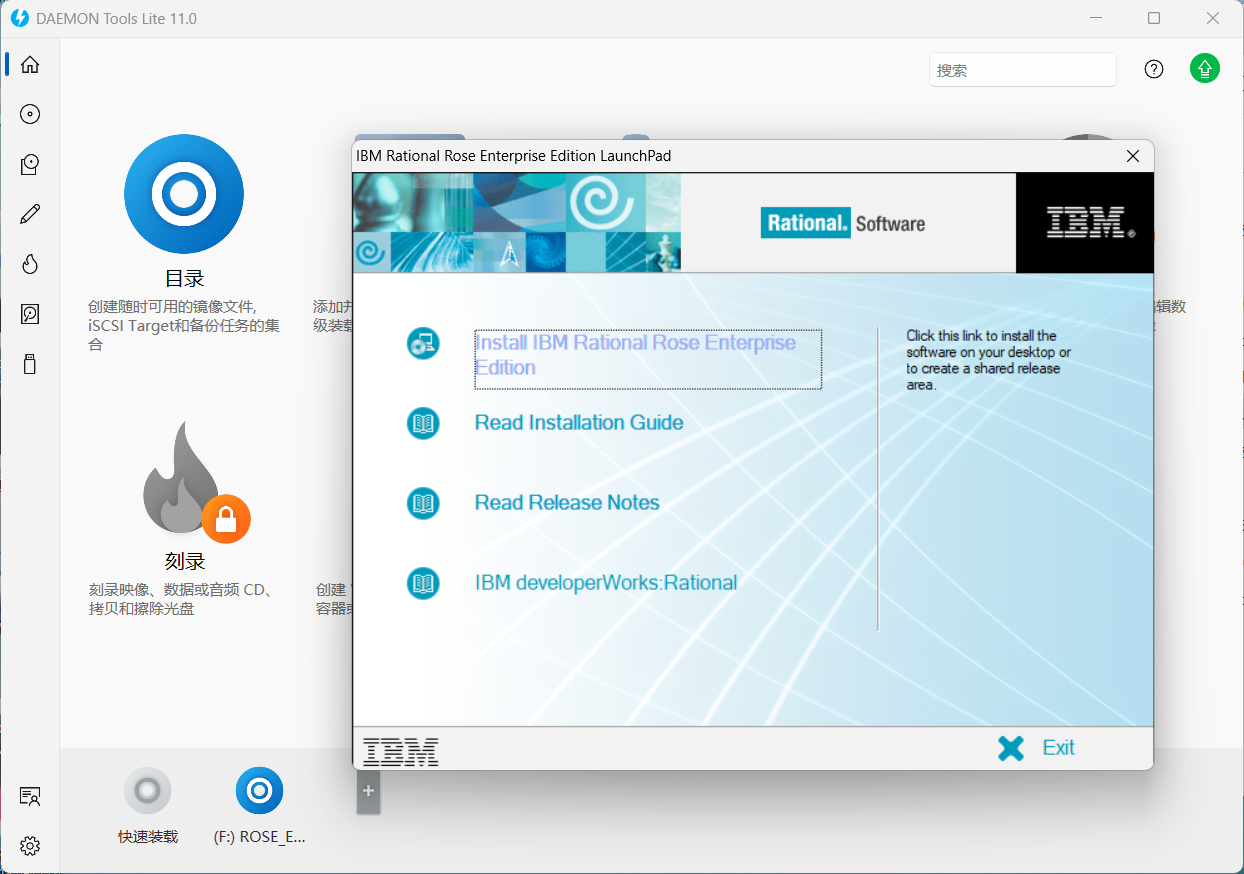Image resolution: width=1244 pixels, height=874 pixels.
Task: Close the IBM Rational Rose LaunchPad window
Action: 1133,156
